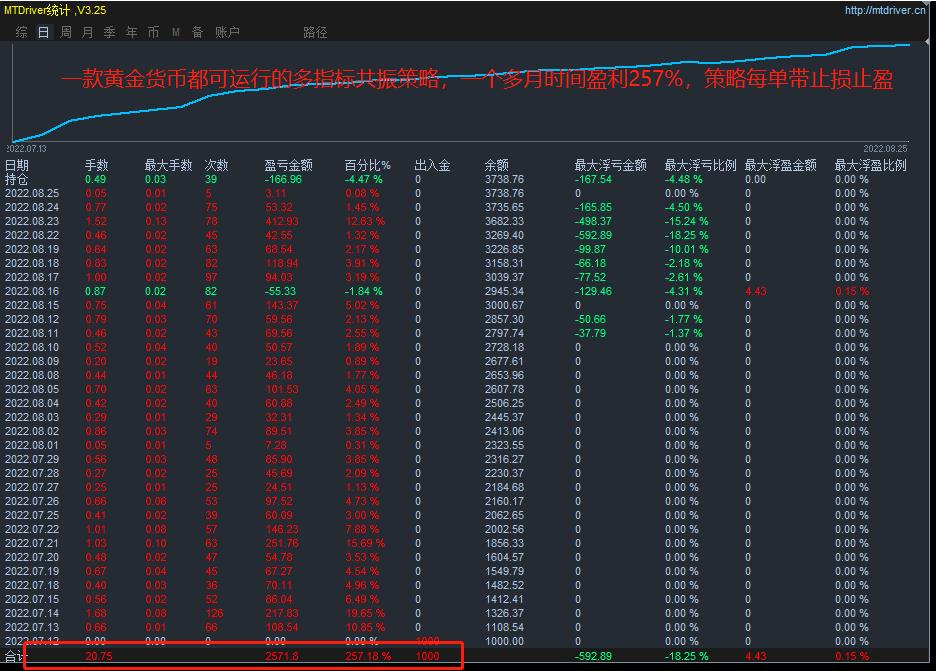Click the 日期 column header
Viewport: 936px width, 671px height.
pyautogui.click(x=17, y=165)
